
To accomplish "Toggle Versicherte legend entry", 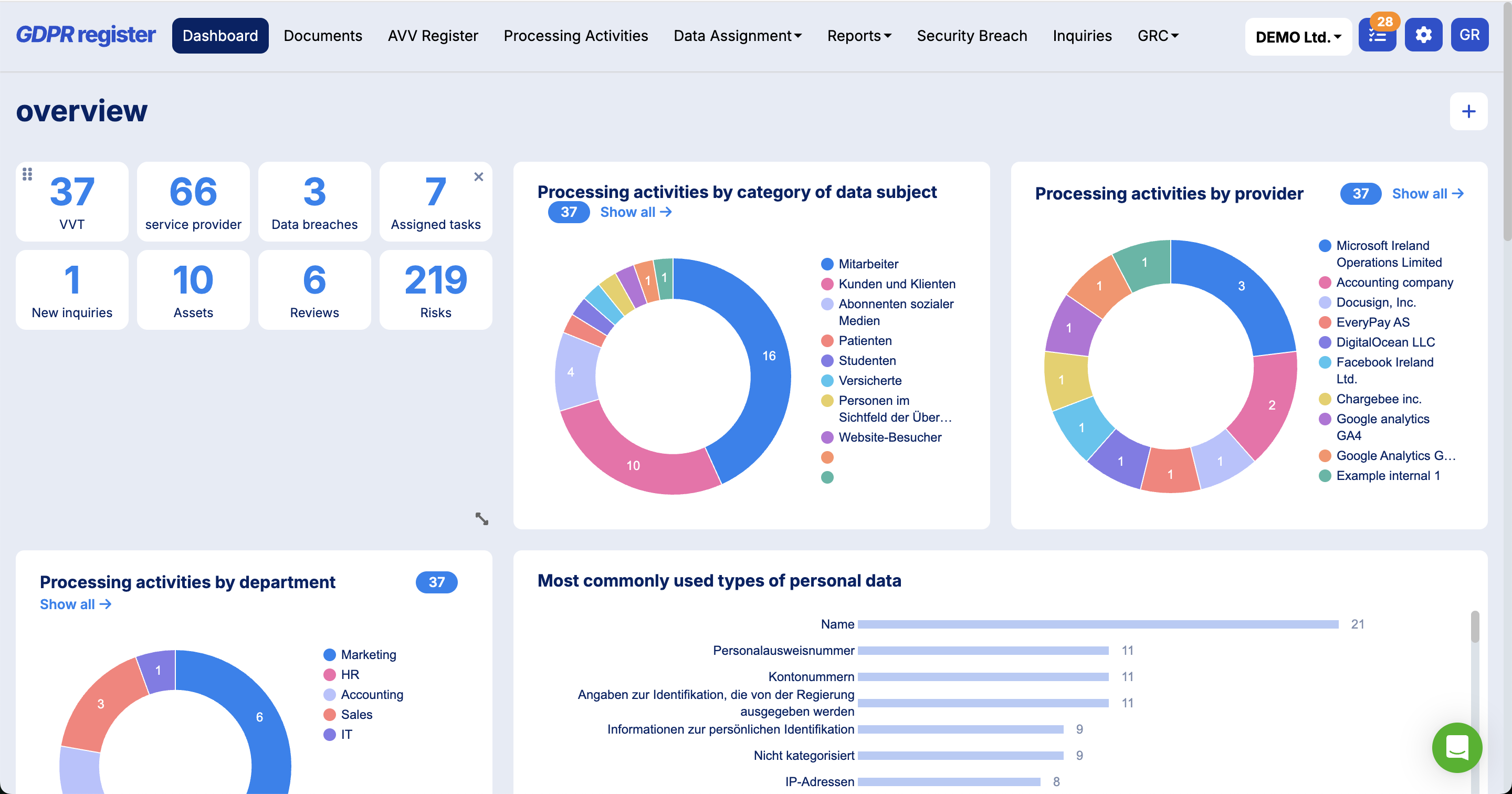I will click(x=862, y=381).
